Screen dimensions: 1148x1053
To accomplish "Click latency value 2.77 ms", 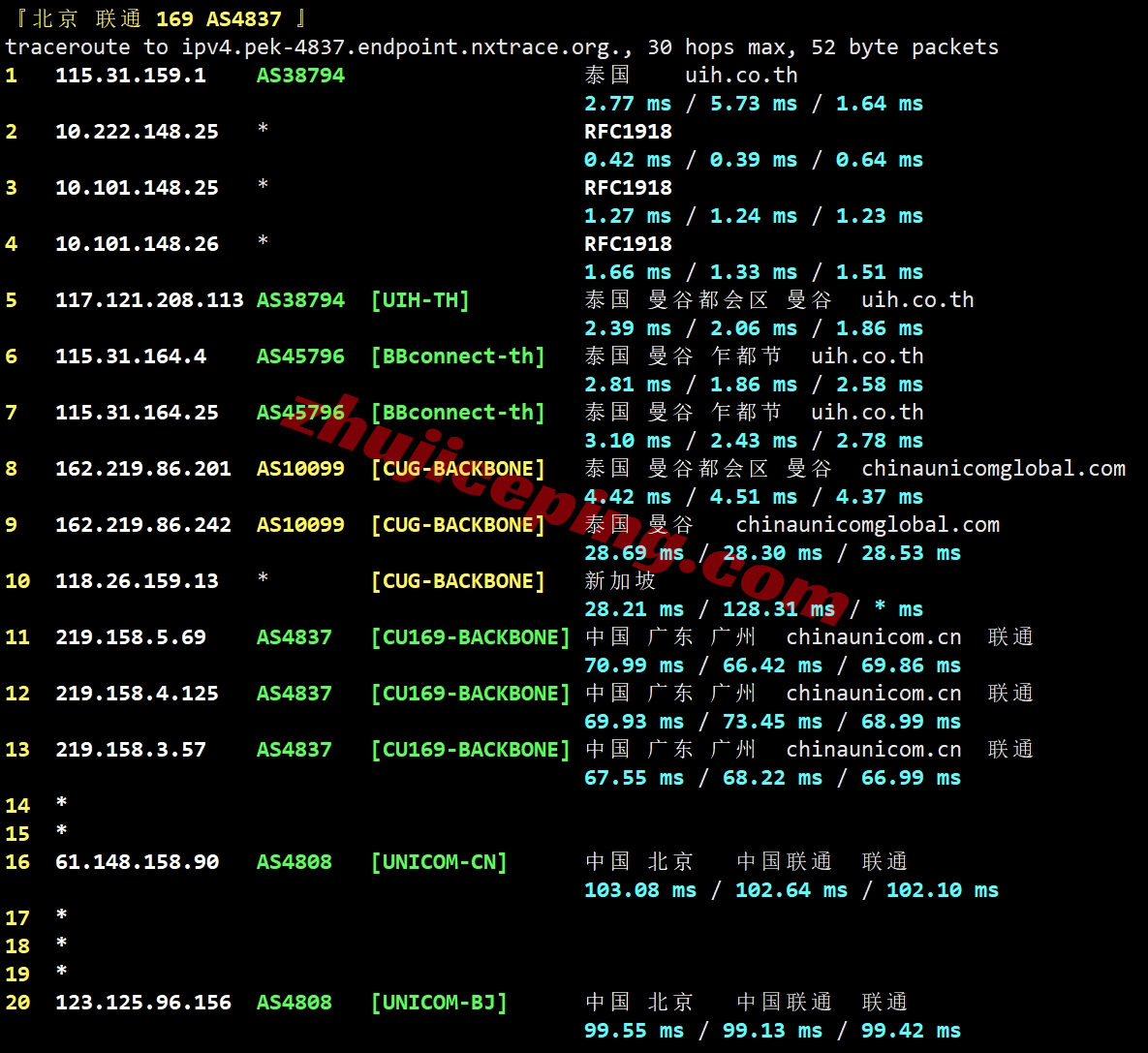I will 628,104.
